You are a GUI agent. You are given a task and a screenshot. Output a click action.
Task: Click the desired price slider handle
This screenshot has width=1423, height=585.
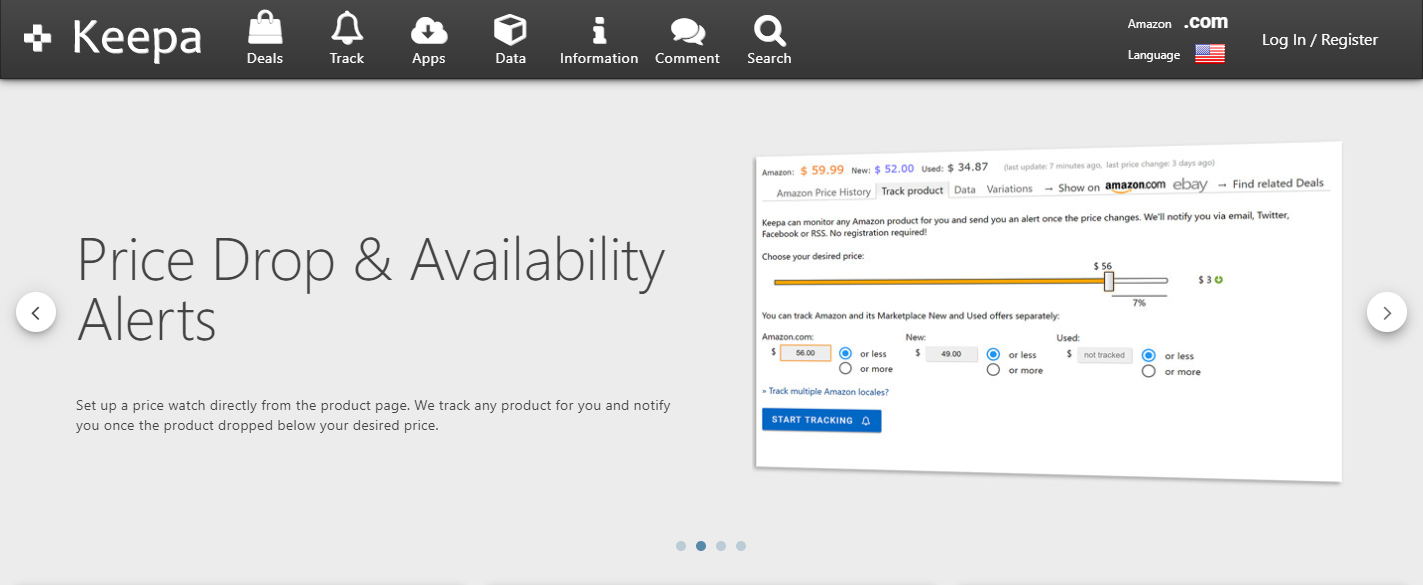pyautogui.click(x=1108, y=282)
